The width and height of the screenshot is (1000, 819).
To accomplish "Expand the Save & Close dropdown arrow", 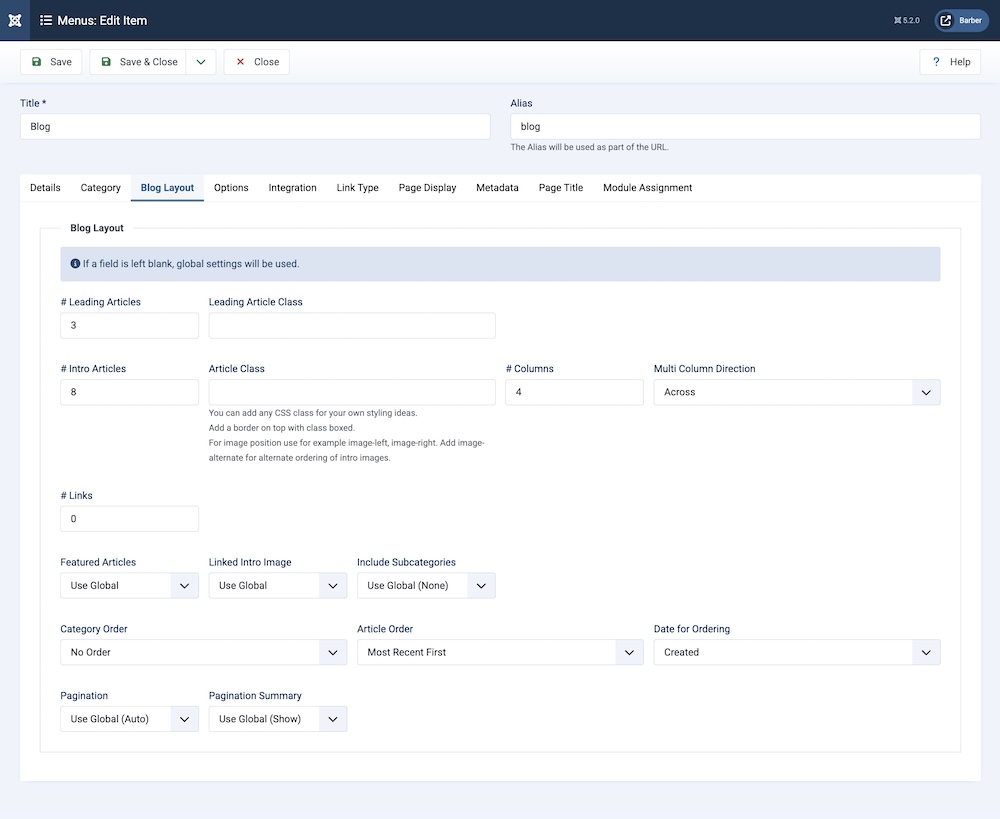I will (x=201, y=62).
